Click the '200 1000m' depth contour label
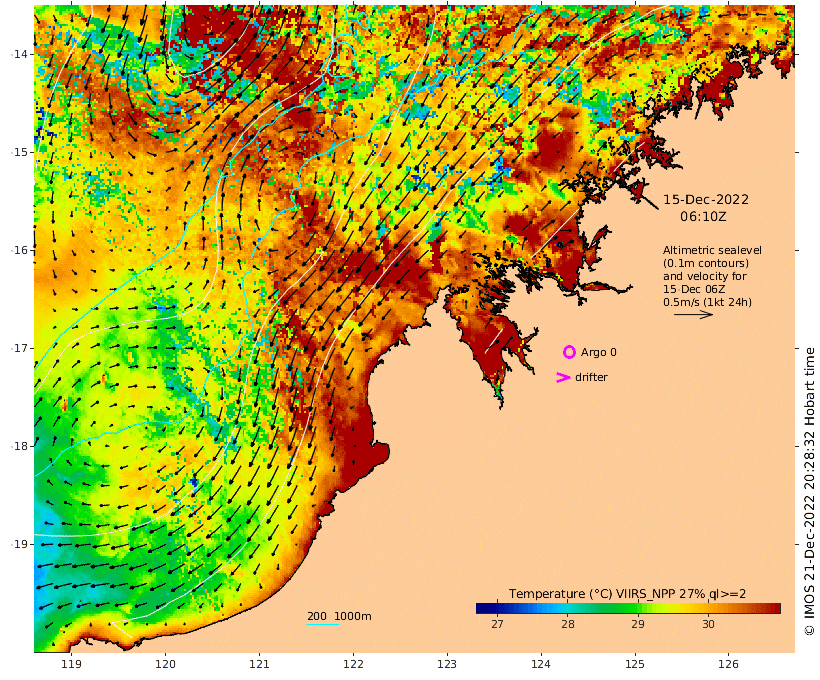 click(339, 616)
